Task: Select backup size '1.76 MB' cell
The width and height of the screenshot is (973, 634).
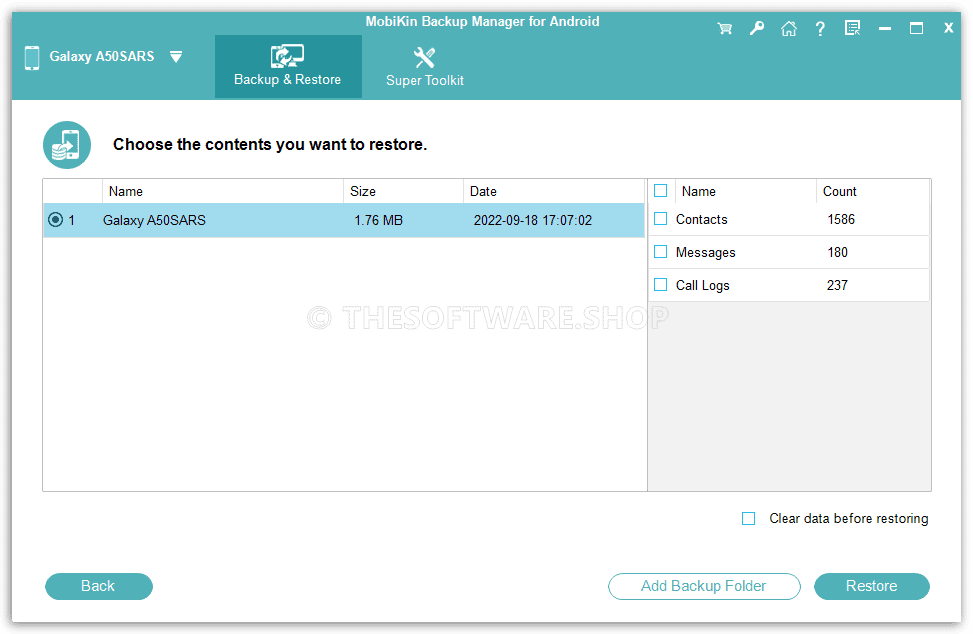Action: [379, 220]
